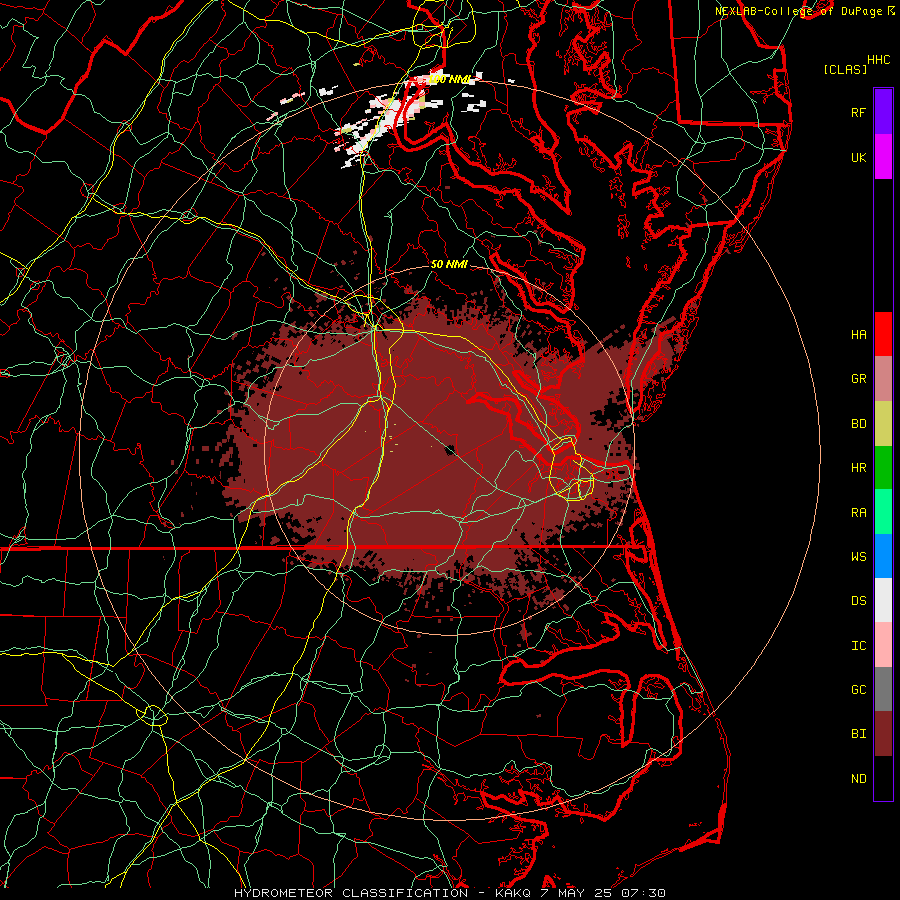Click the HR legend label
The image size is (900, 900).
pos(858,468)
